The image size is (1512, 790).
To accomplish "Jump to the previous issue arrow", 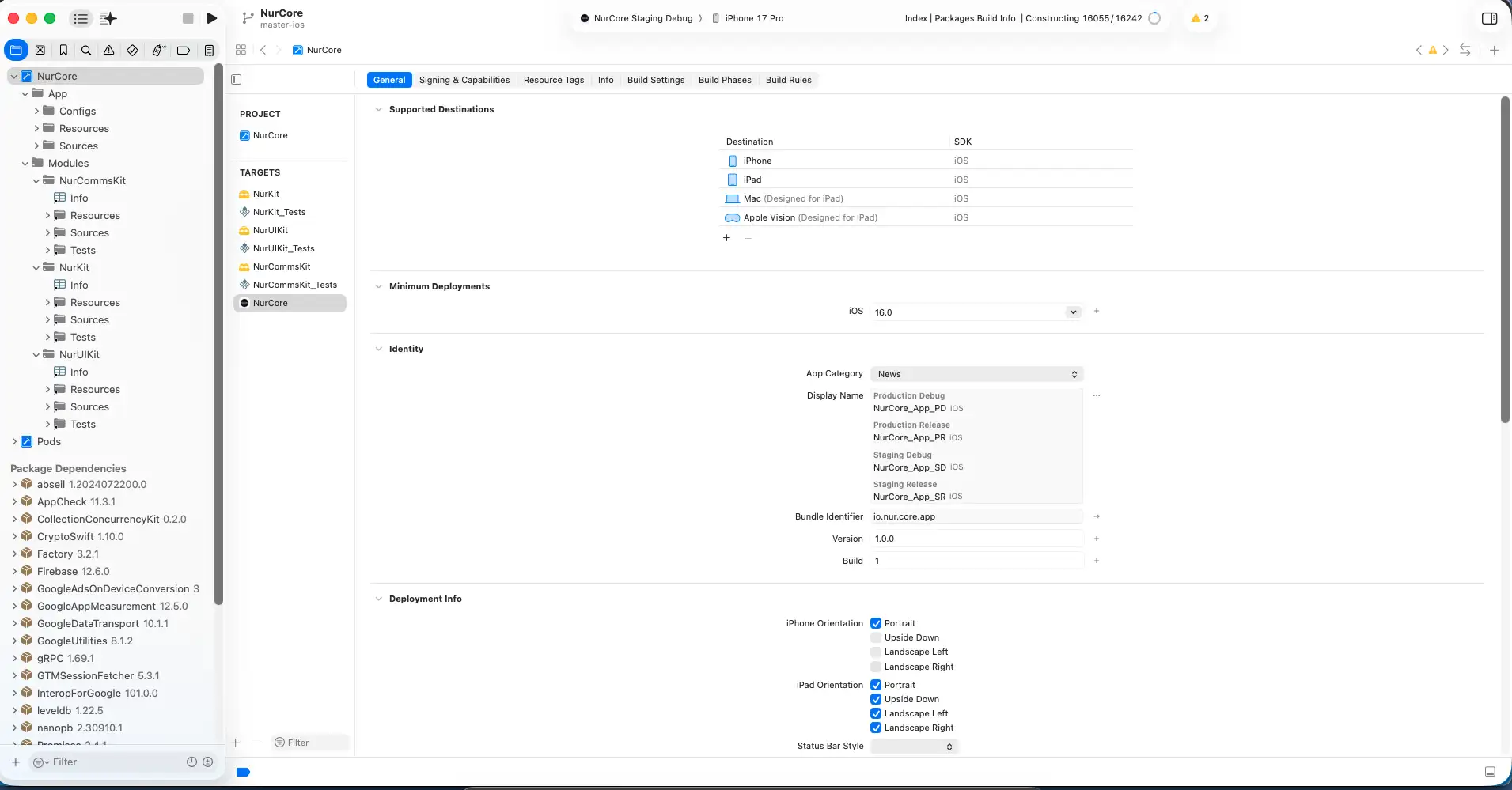I will click(x=1419, y=50).
